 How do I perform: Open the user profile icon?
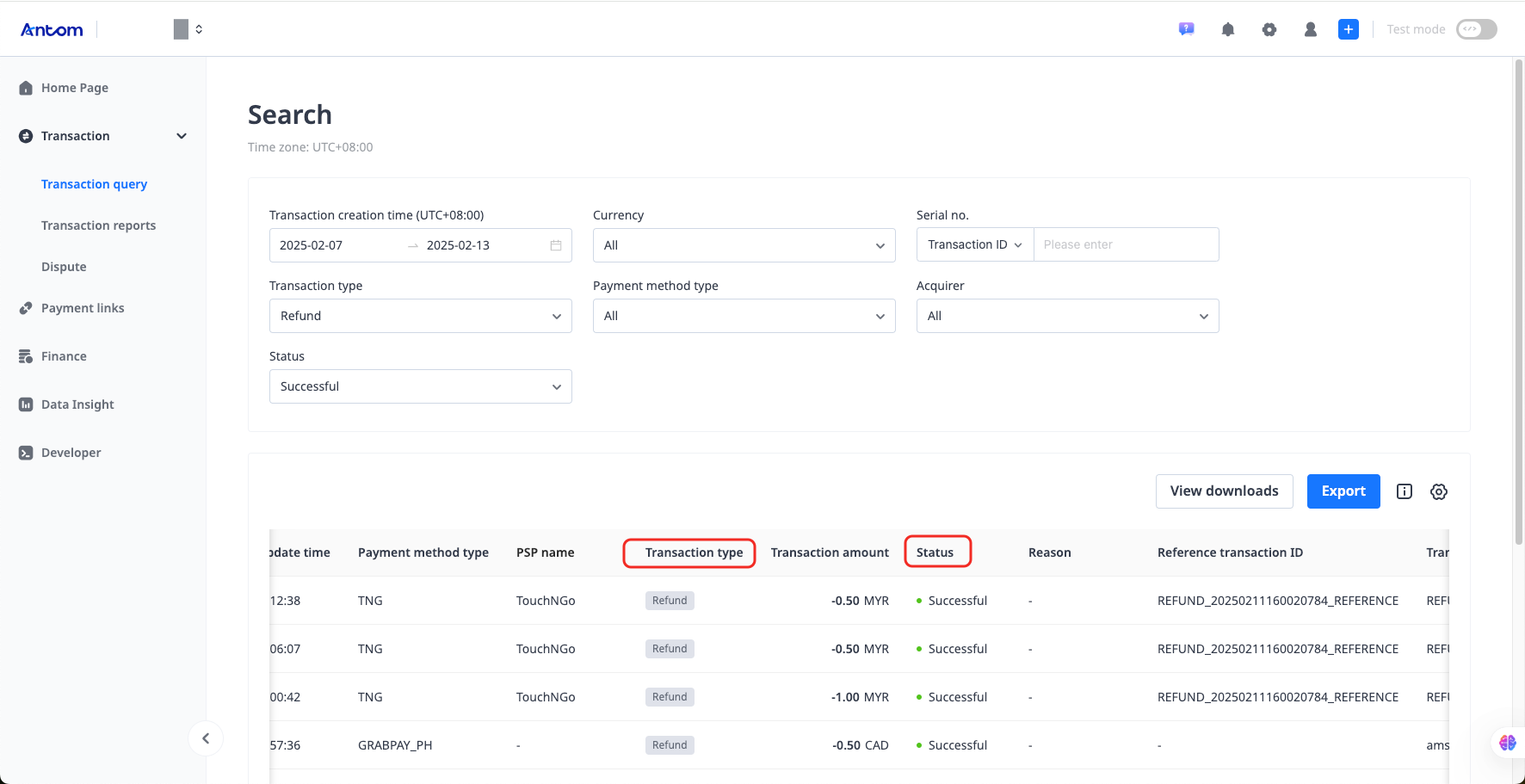[1311, 29]
